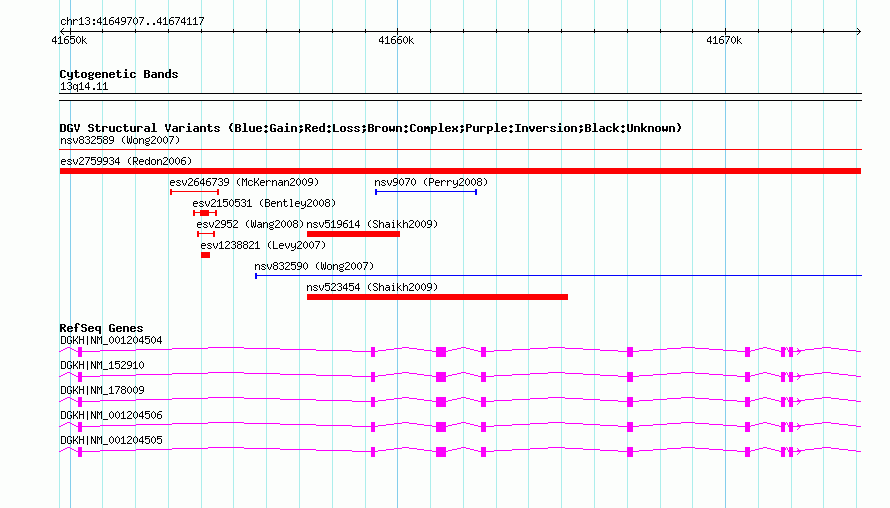Select the esv2150531 (Bentley2008) variant glyph

[205, 213]
